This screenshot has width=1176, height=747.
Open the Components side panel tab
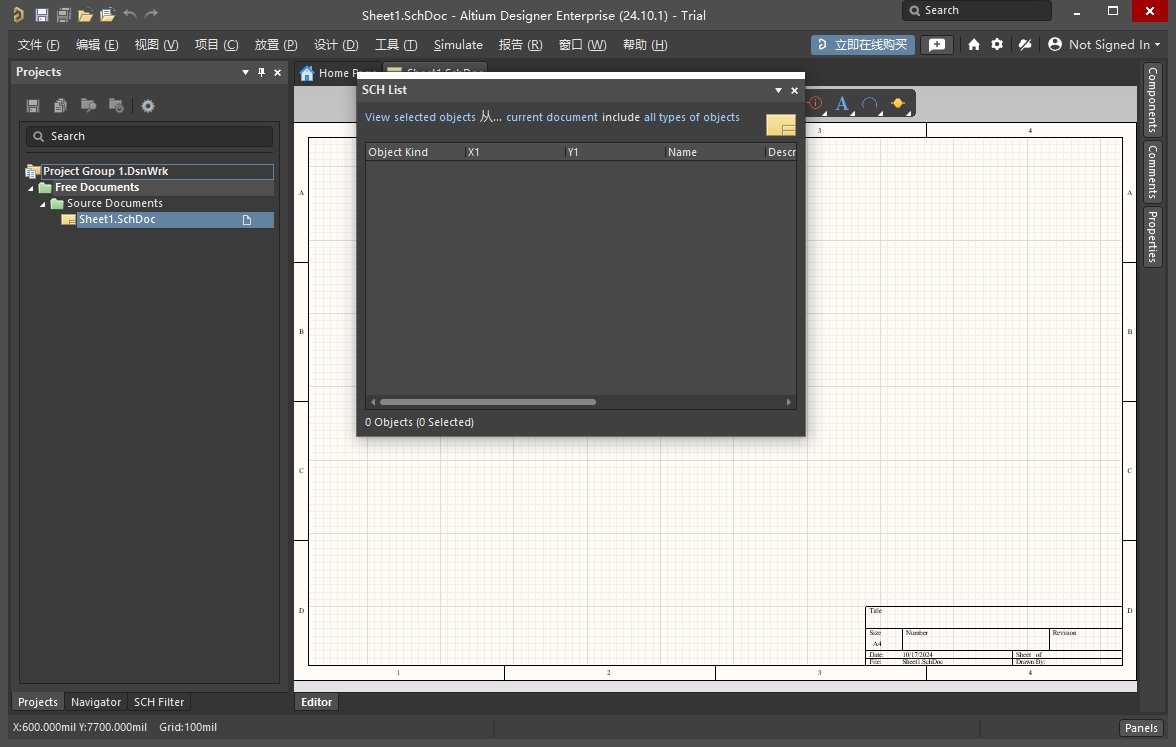[1153, 99]
